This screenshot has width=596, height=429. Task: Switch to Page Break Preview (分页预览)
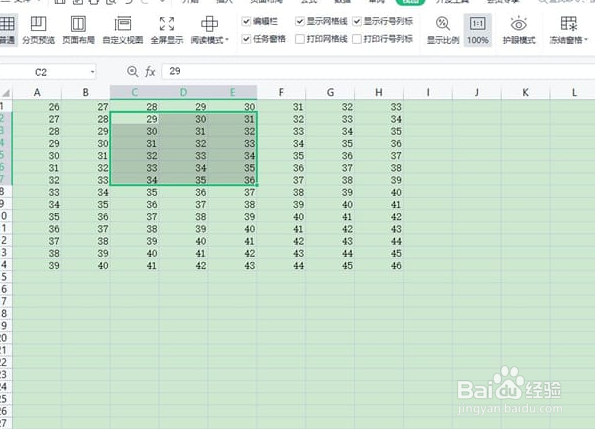(x=38, y=30)
